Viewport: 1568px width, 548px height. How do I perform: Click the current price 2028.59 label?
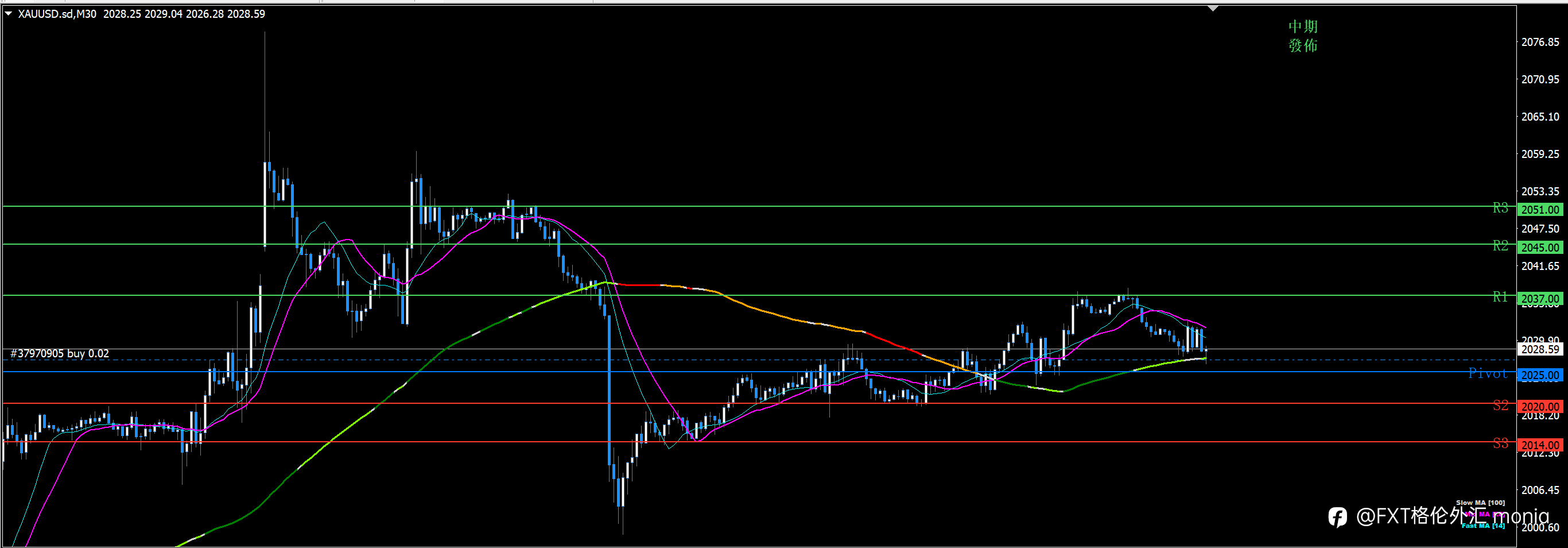point(1540,349)
